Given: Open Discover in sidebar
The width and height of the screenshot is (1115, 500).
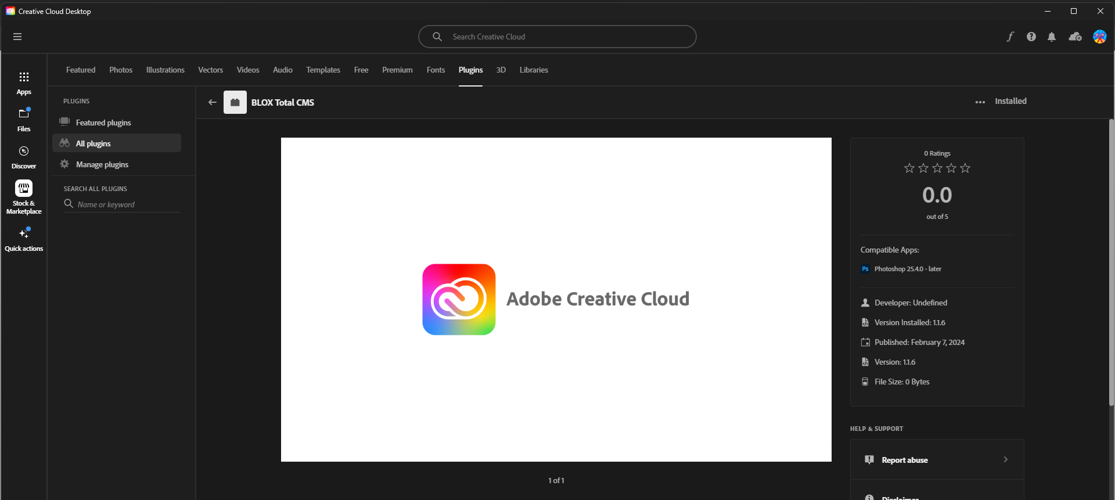Looking at the screenshot, I should [23, 156].
